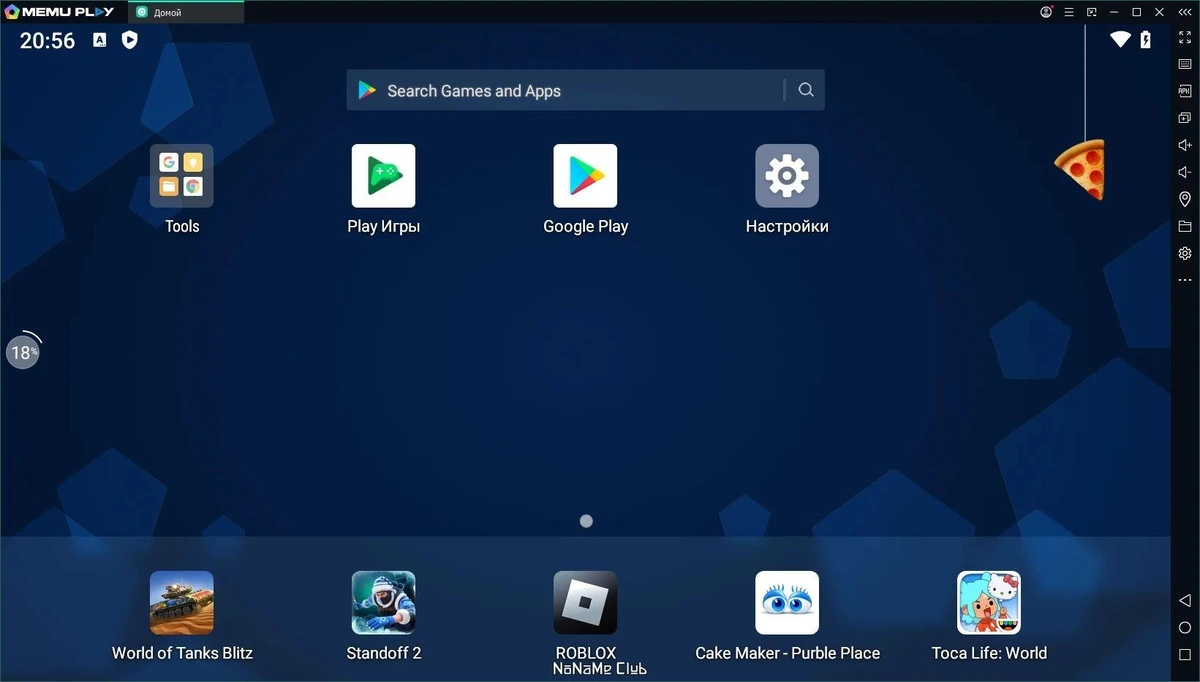Image resolution: width=1200 pixels, height=682 pixels.
Task: Open the multi-instance manager icon
Action: click(1185, 118)
